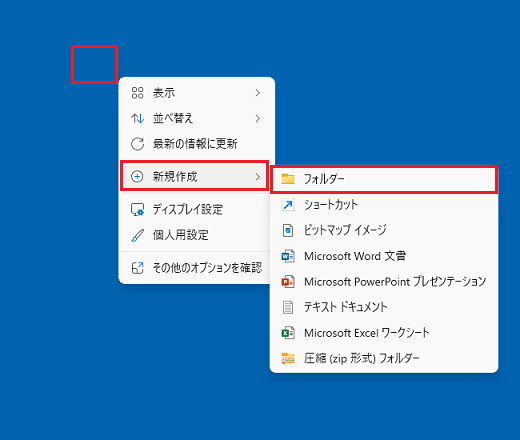Expand the 並べ替え submenu chevron
The height and width of the screenshot is (440, 520).
click(258, 118)
